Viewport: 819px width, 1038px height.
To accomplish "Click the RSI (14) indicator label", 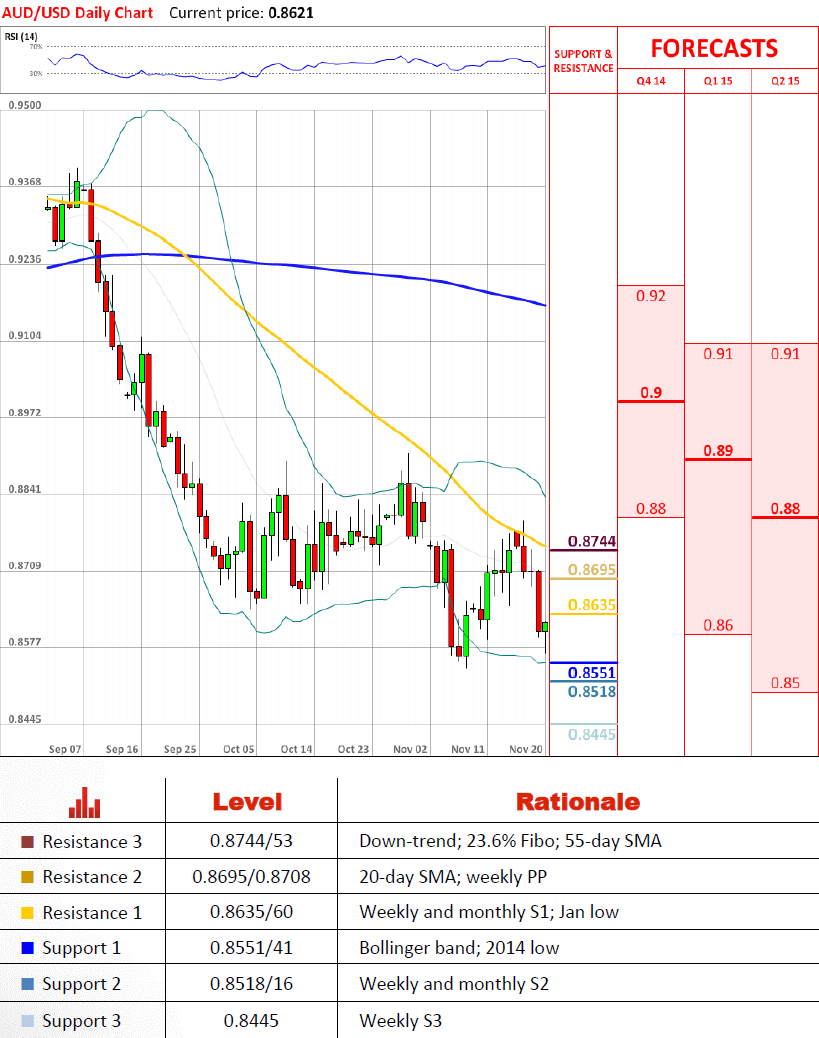I will [x=21, y=36].
